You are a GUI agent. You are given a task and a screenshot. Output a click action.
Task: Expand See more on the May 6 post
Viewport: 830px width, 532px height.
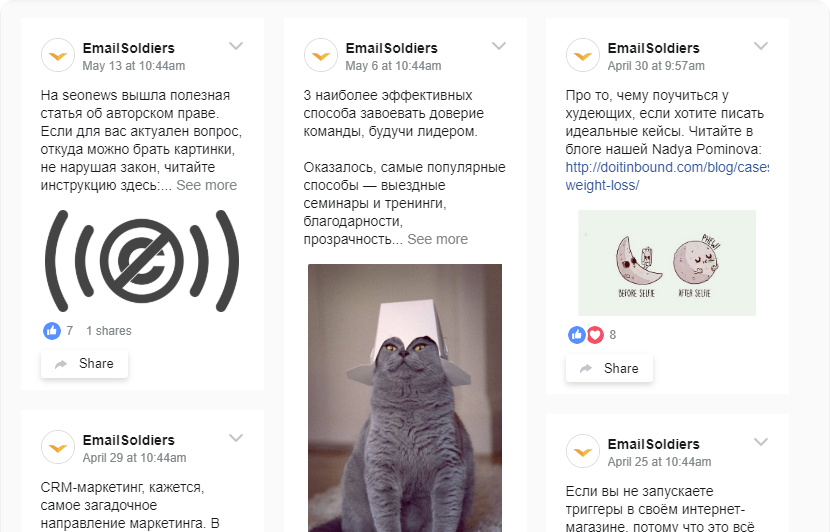[437, 239]
